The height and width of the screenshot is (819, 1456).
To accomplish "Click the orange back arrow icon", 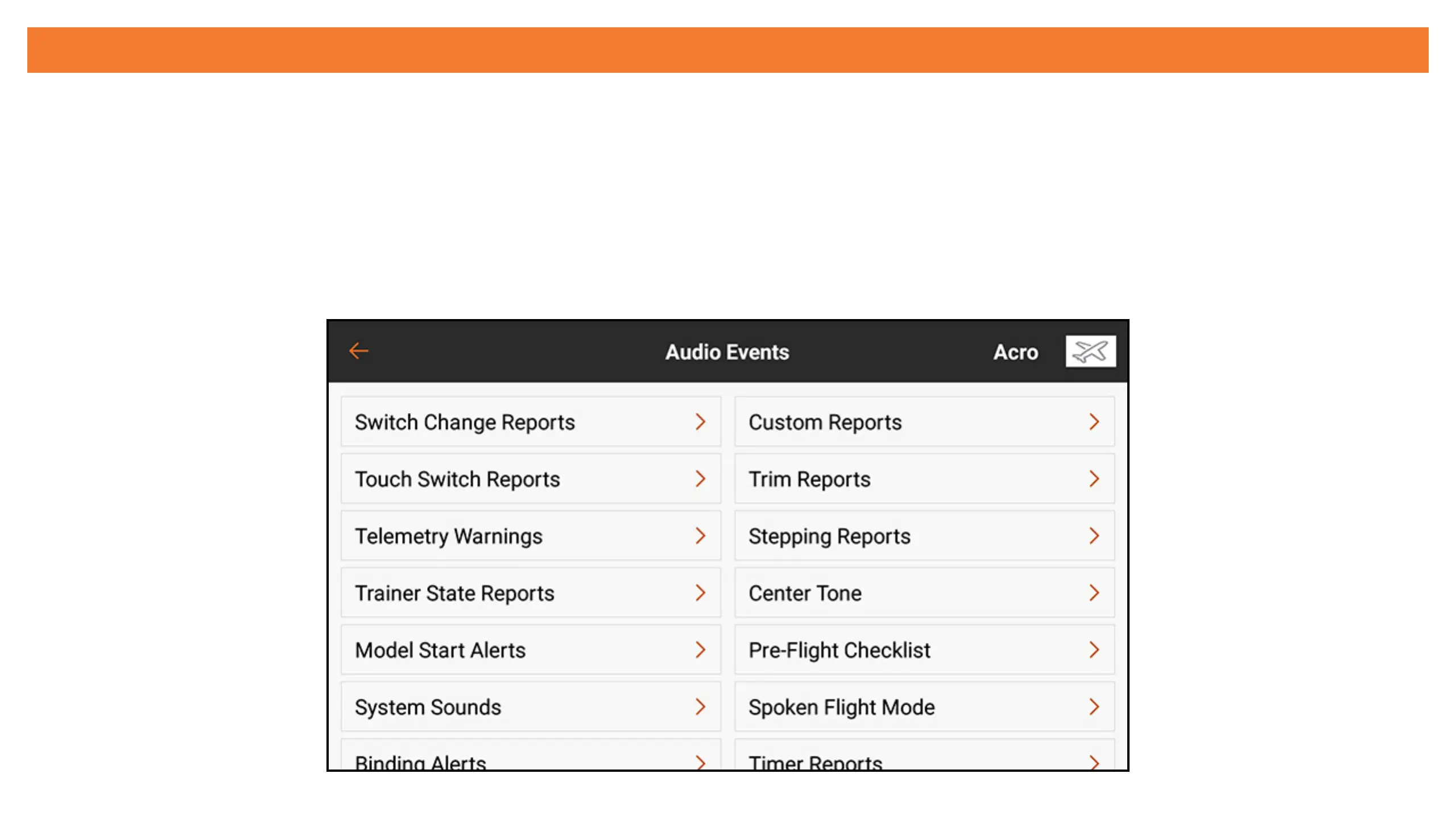I will pyautogui.click(x=358, y=351).
